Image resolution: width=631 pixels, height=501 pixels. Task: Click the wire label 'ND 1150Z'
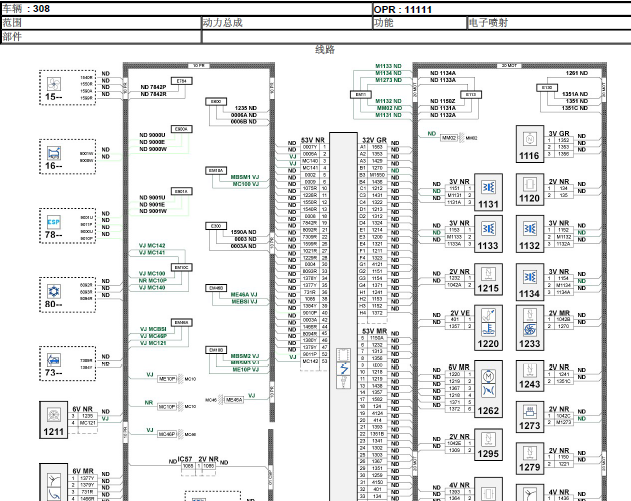[443, 101]
